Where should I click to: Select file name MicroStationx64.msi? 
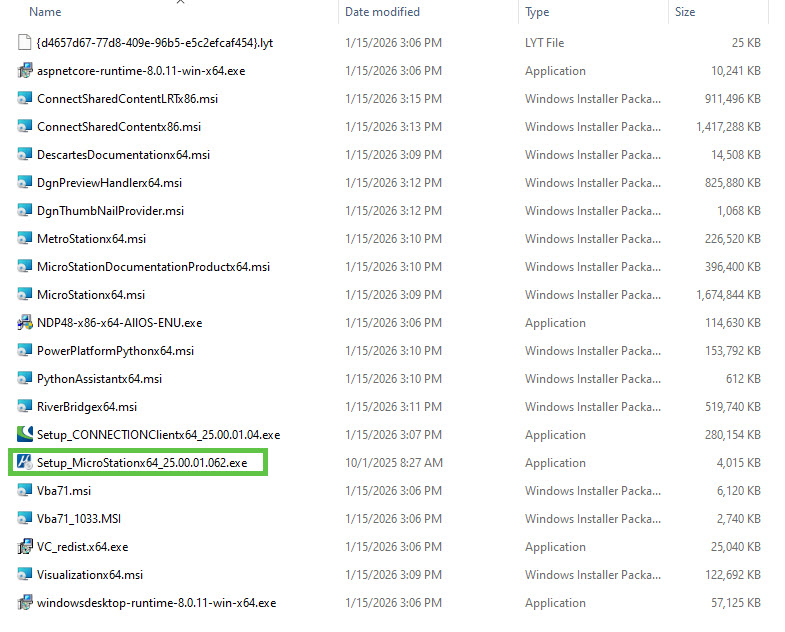tap(91, 295)
